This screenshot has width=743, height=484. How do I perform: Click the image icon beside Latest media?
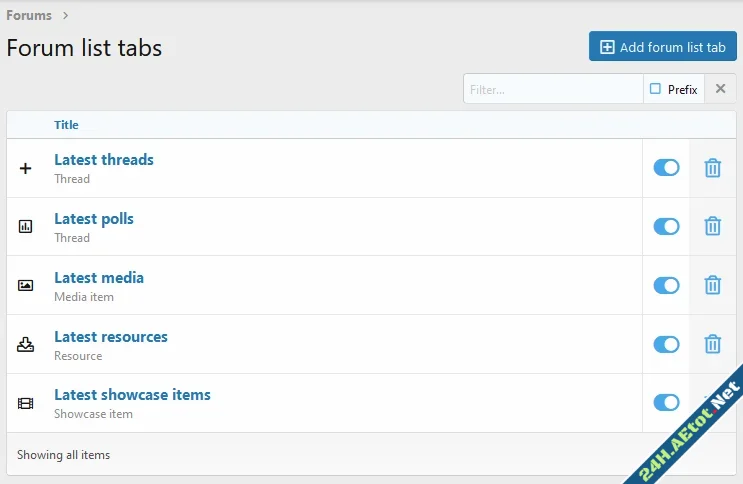click(26, 285)
